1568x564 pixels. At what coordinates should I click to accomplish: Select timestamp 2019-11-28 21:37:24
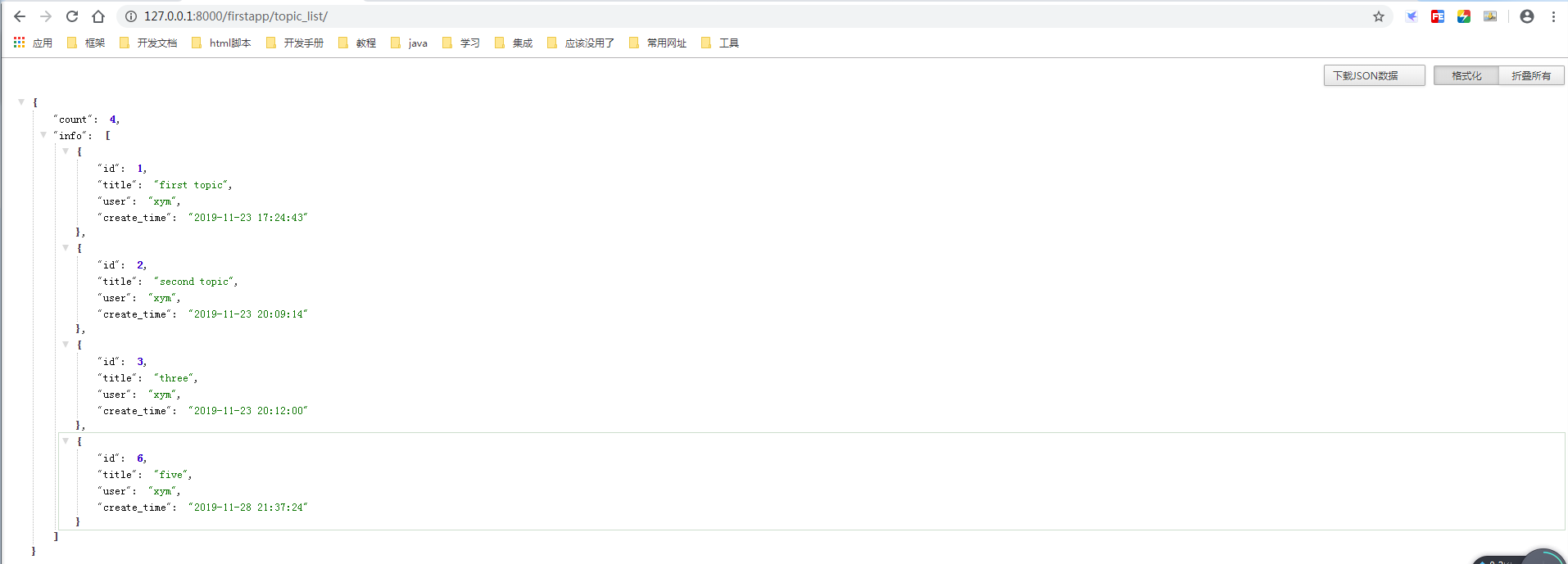coord(248,508)
